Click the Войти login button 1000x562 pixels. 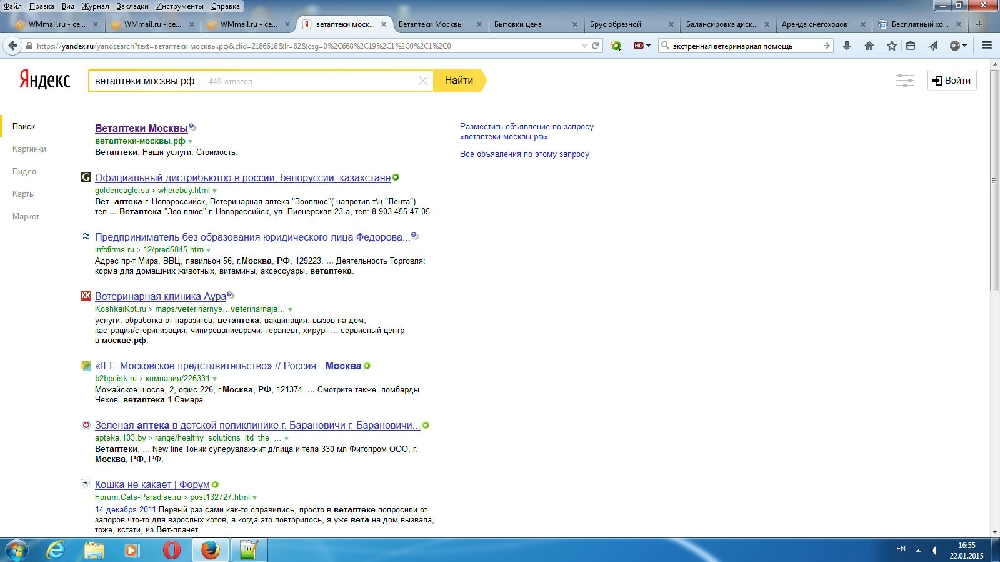[952, 80]
